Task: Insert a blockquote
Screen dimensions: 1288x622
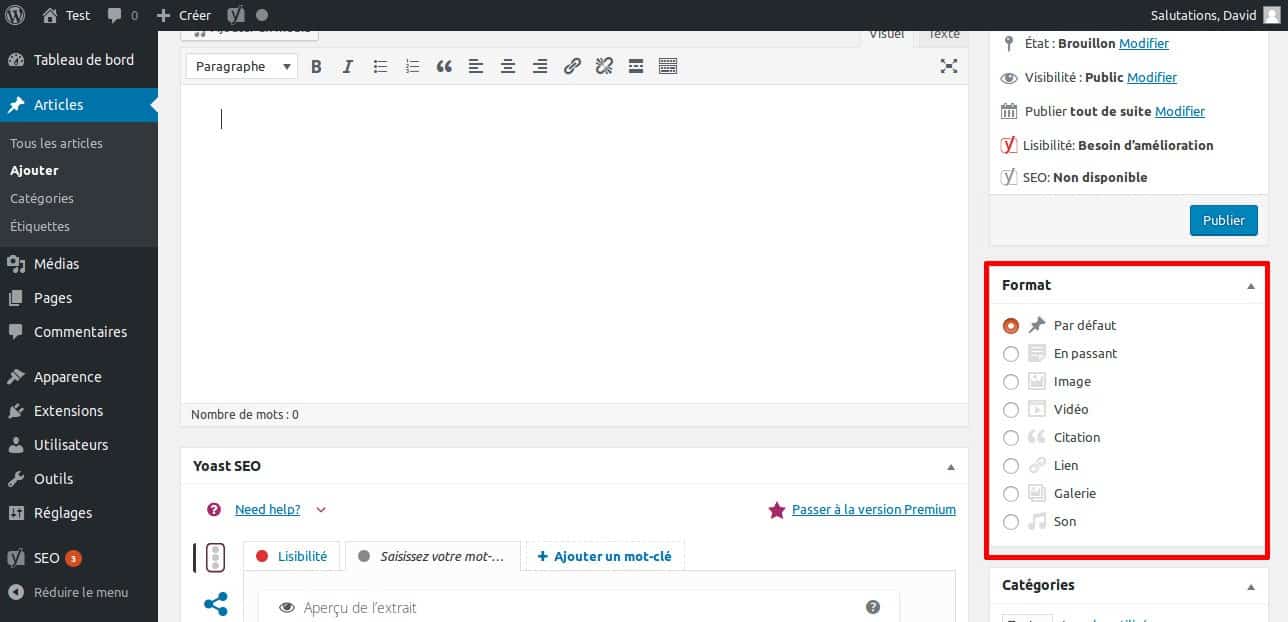Action: point(444,66)
